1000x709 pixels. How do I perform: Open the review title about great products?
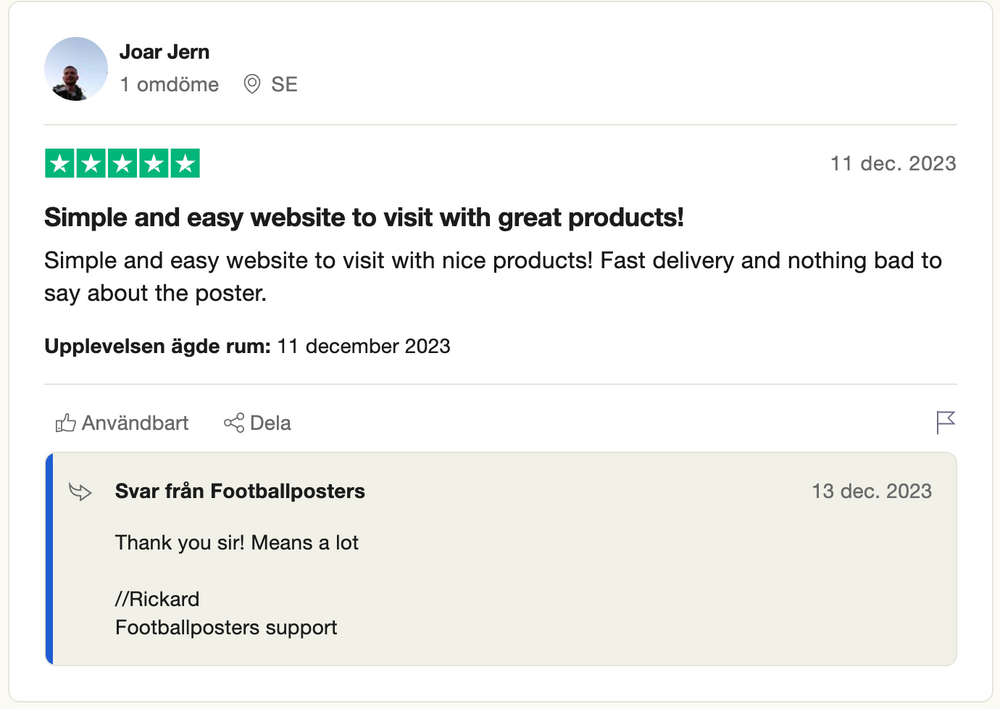coord(364,218)
